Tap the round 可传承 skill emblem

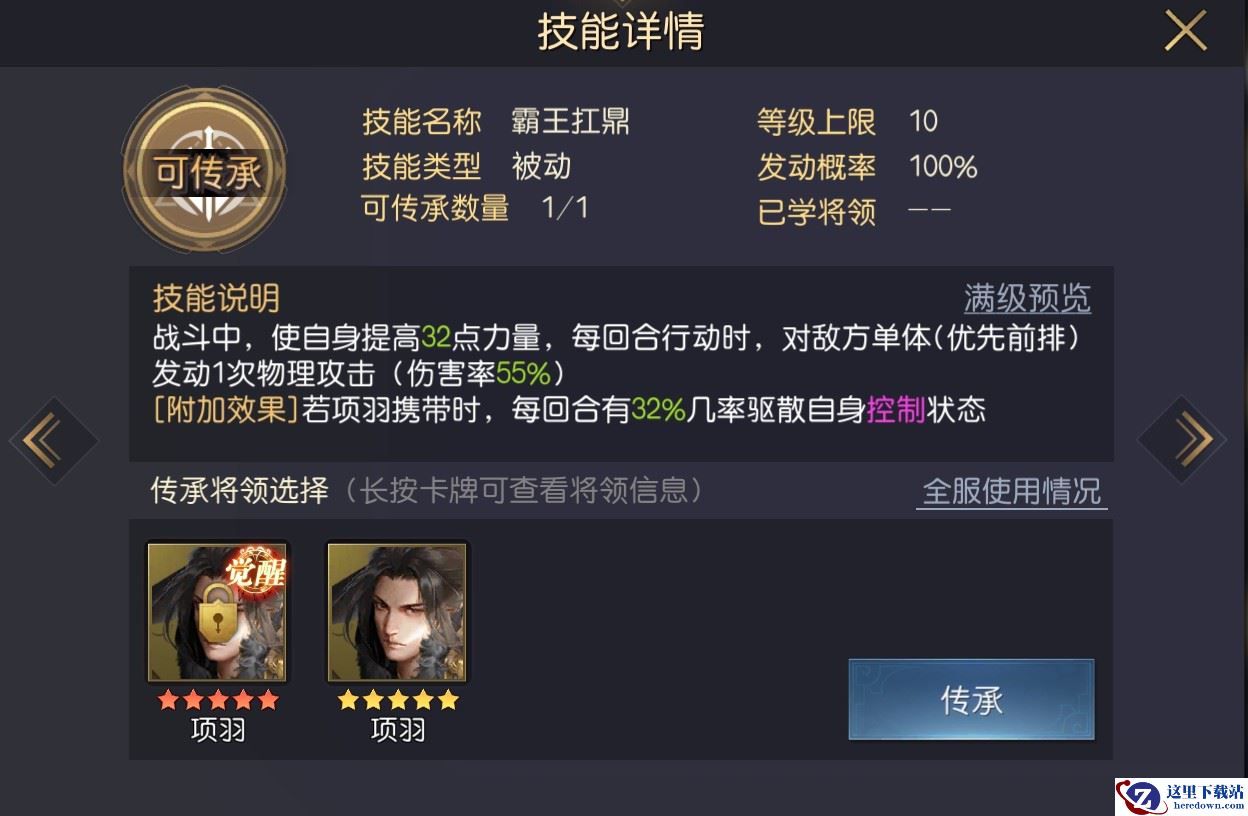(205, 171)
